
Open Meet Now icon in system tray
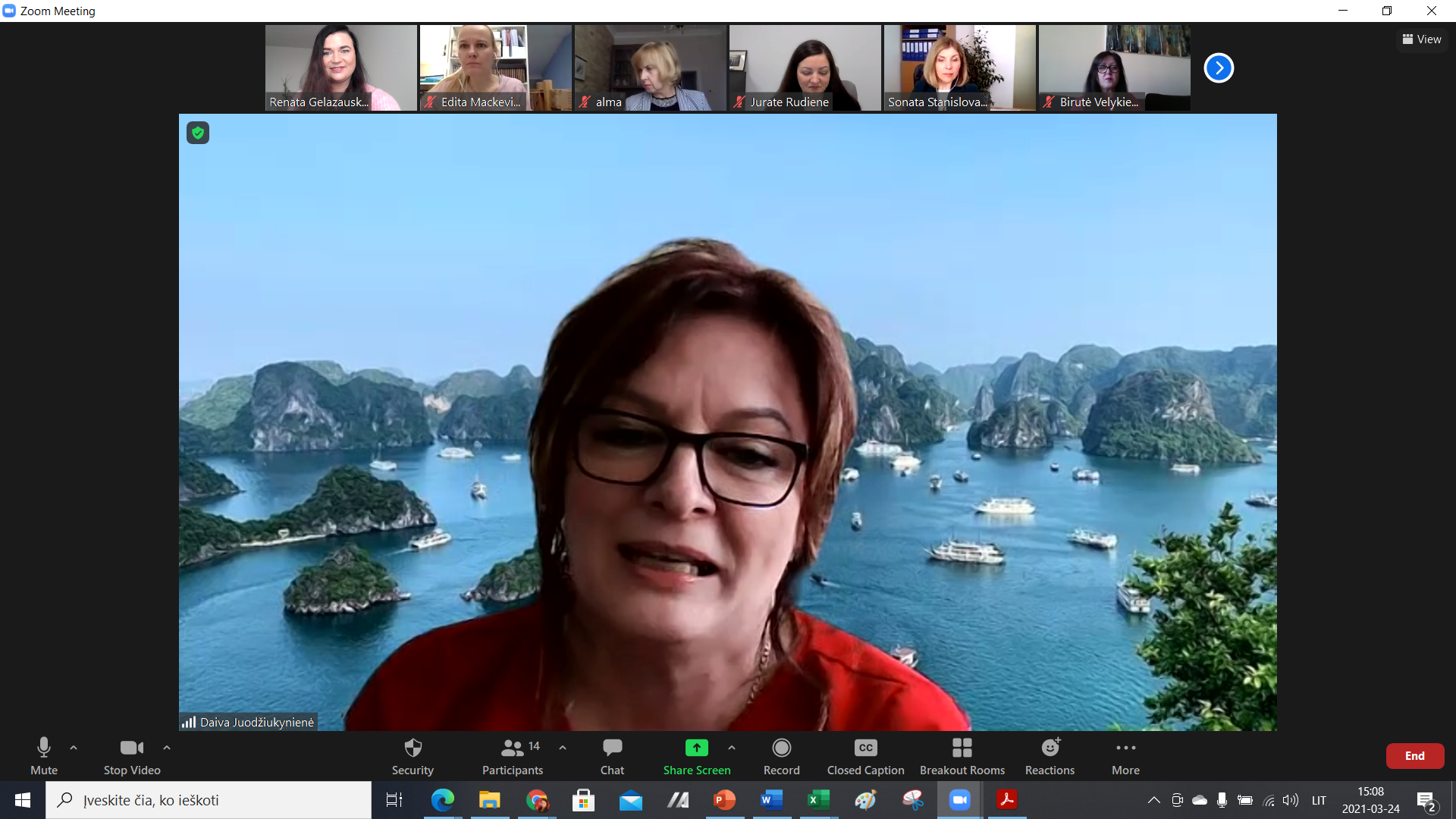pos(1177,800)
